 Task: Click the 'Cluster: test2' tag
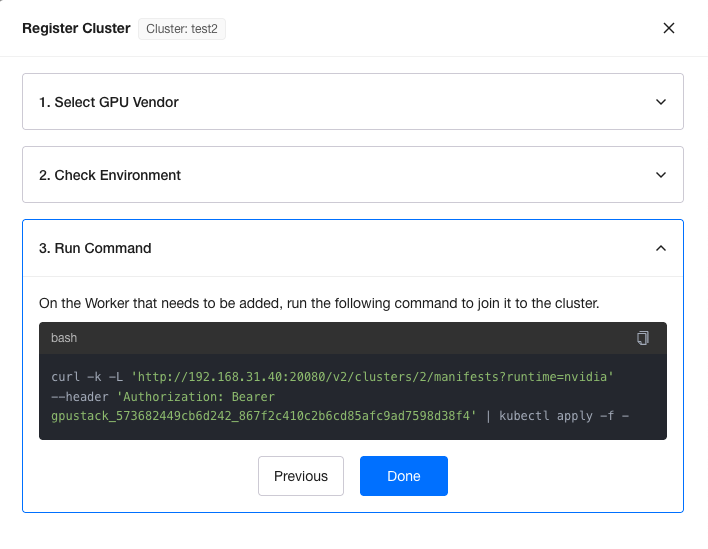pos(182,29)
